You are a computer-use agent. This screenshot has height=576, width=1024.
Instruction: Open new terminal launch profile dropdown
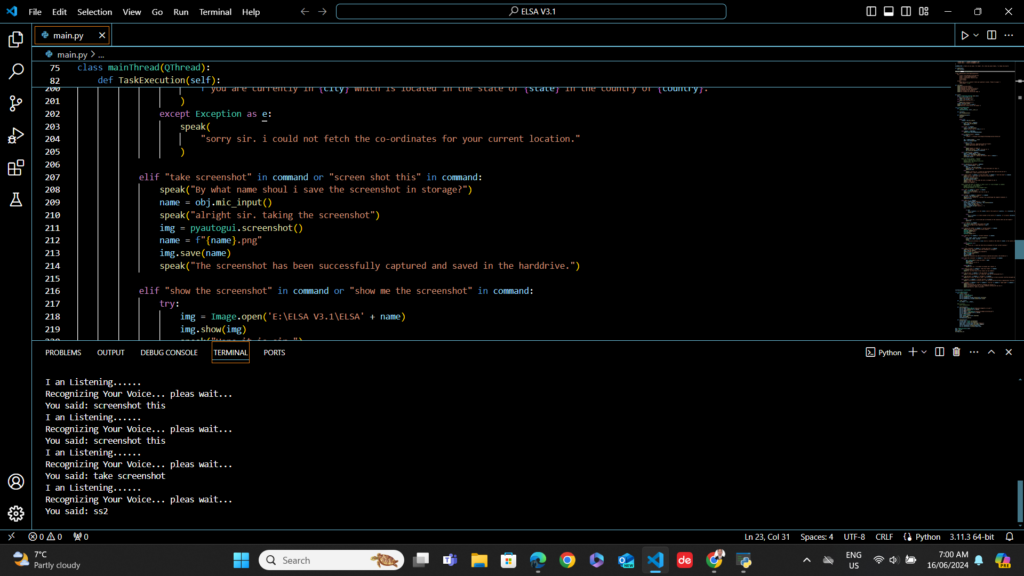tap(924, 352)
